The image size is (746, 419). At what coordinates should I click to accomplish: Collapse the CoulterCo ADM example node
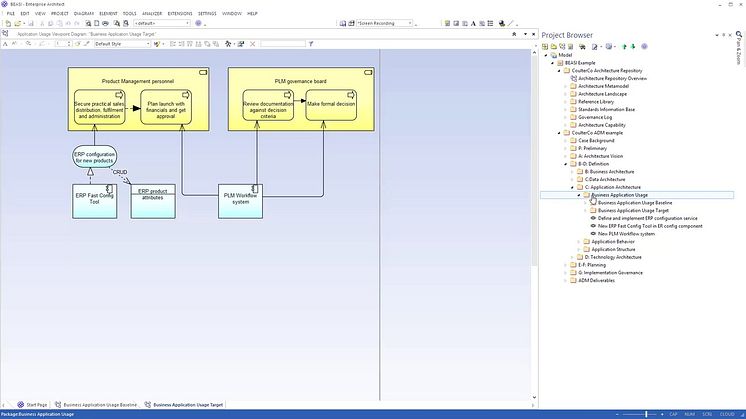pos(559,133)
